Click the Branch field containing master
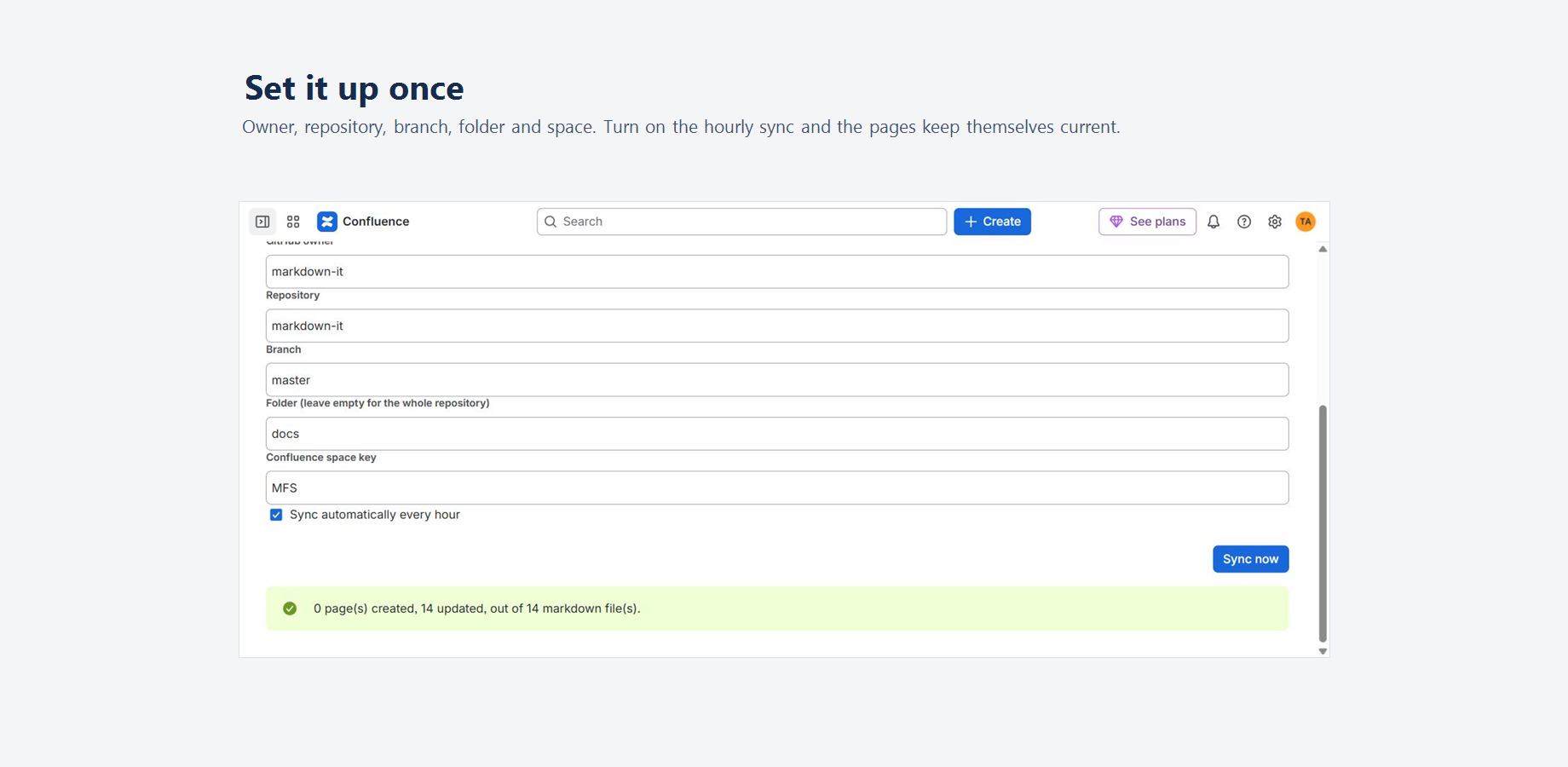The image size is (1568, 767). pyautogui.click(x=777, y=380)
